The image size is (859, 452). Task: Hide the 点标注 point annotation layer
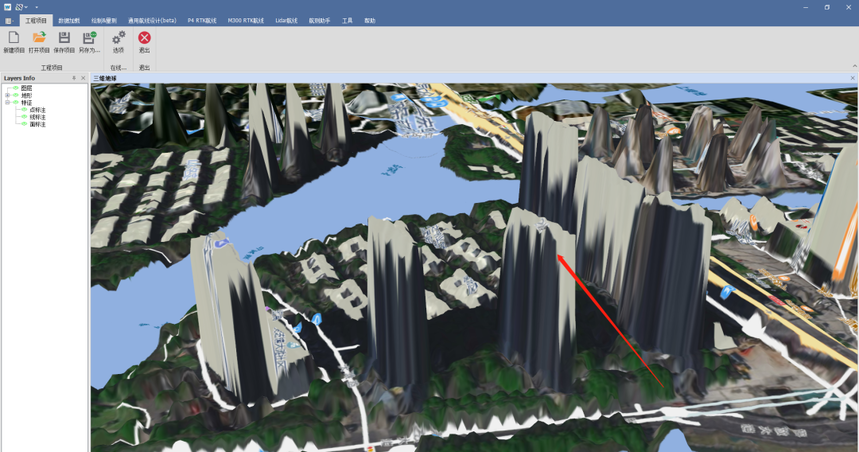pyautogui.click(x=24, y=110)
